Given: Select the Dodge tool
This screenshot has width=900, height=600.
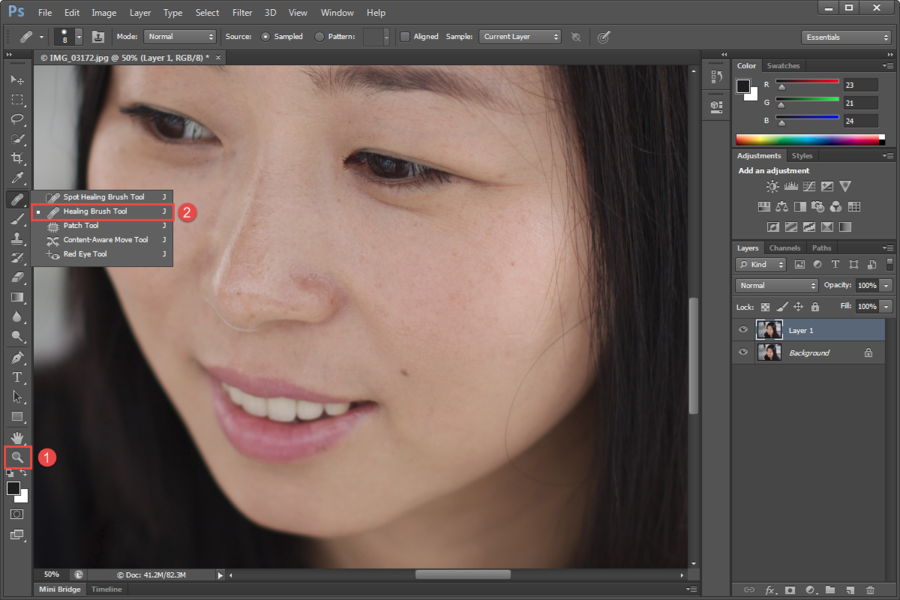Looking at the screenshot, I should pyautogui.click(x=17, y=336).
